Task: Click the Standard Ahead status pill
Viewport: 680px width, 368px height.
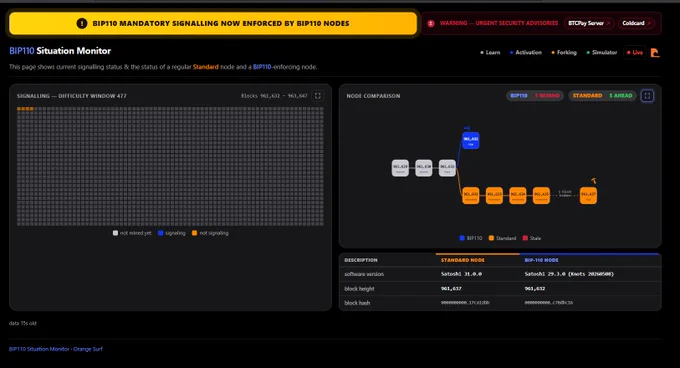Action: [x=602, y=96]
